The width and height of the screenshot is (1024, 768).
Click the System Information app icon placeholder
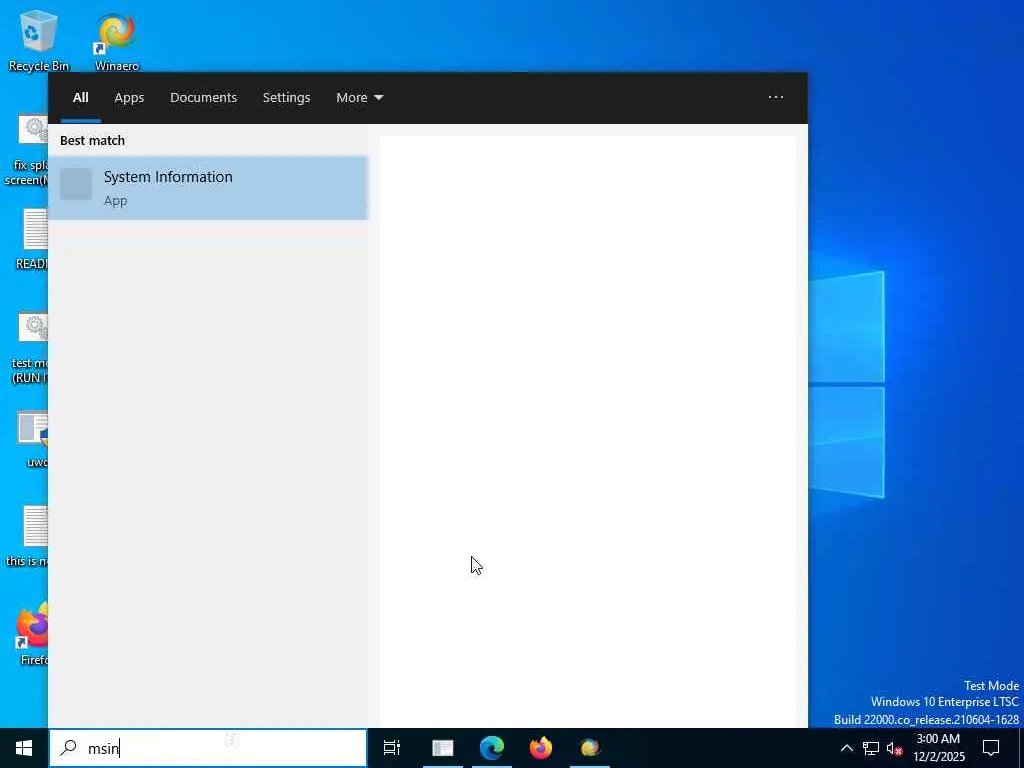76,184
